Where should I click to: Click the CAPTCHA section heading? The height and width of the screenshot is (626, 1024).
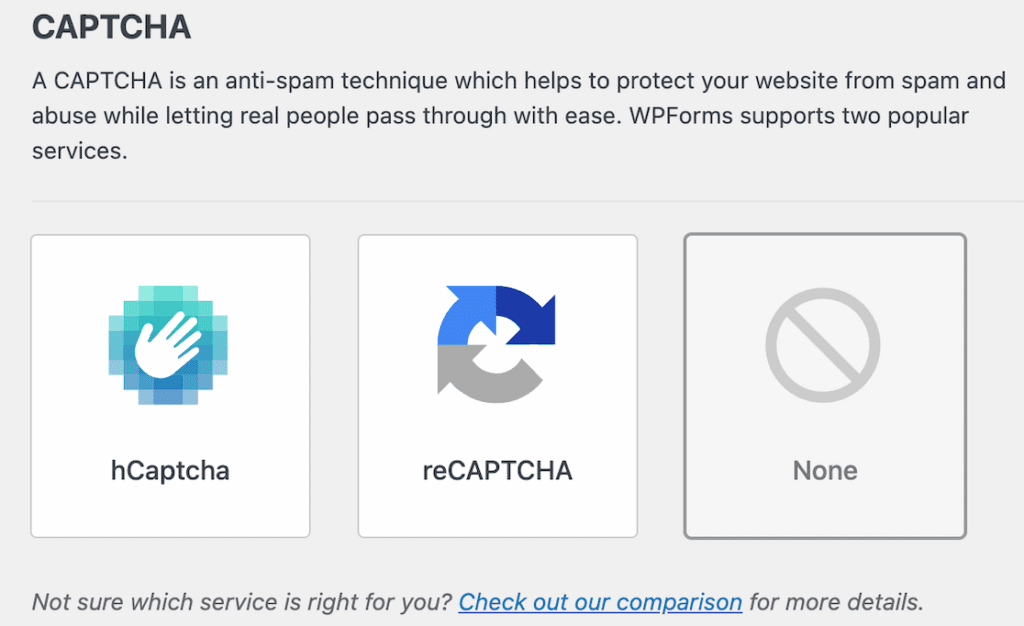coord(111,27)
